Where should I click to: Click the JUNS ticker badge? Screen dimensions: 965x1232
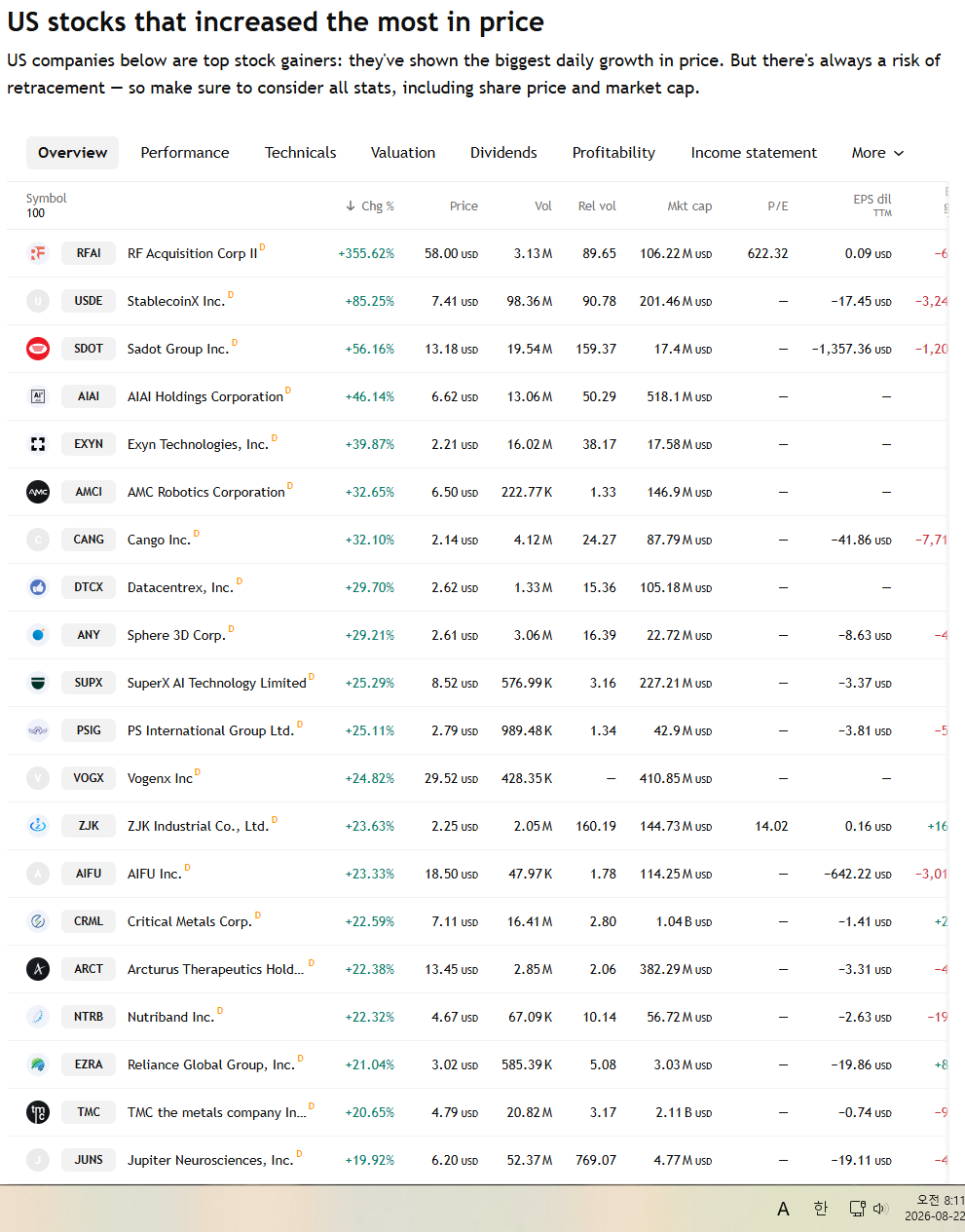[89, 1160]
